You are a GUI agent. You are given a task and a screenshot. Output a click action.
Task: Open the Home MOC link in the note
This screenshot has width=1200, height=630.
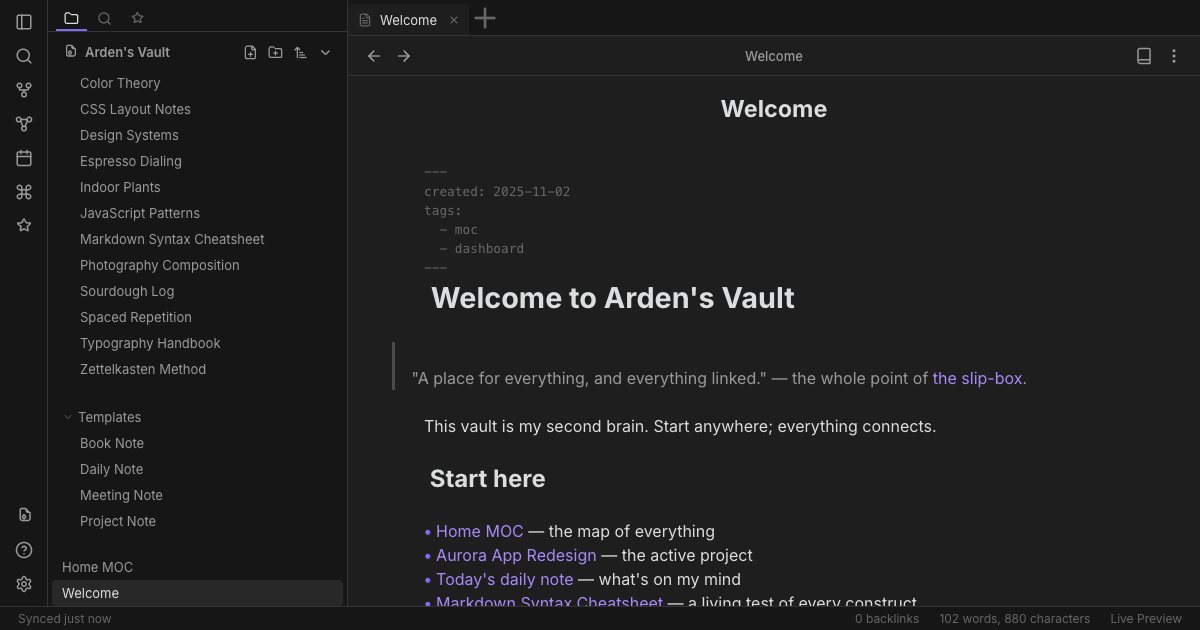(480, 531)
